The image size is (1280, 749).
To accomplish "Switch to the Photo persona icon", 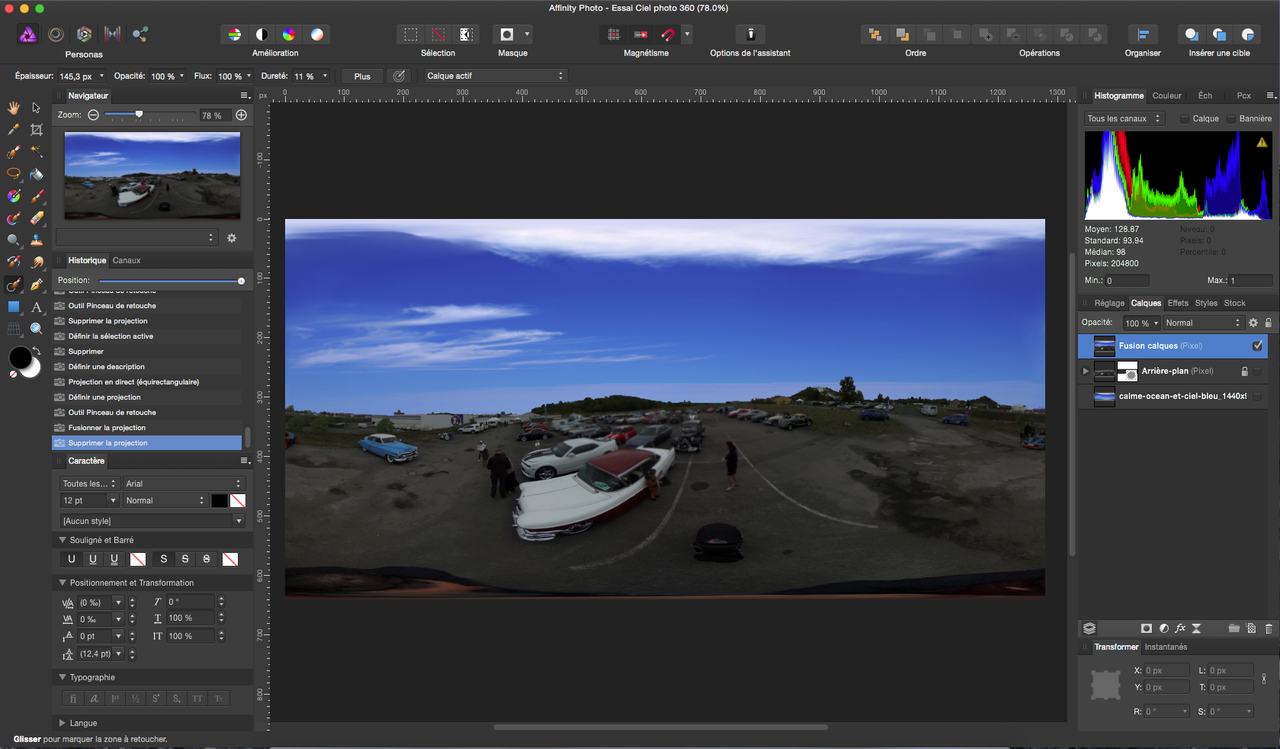I will point(28,34).
